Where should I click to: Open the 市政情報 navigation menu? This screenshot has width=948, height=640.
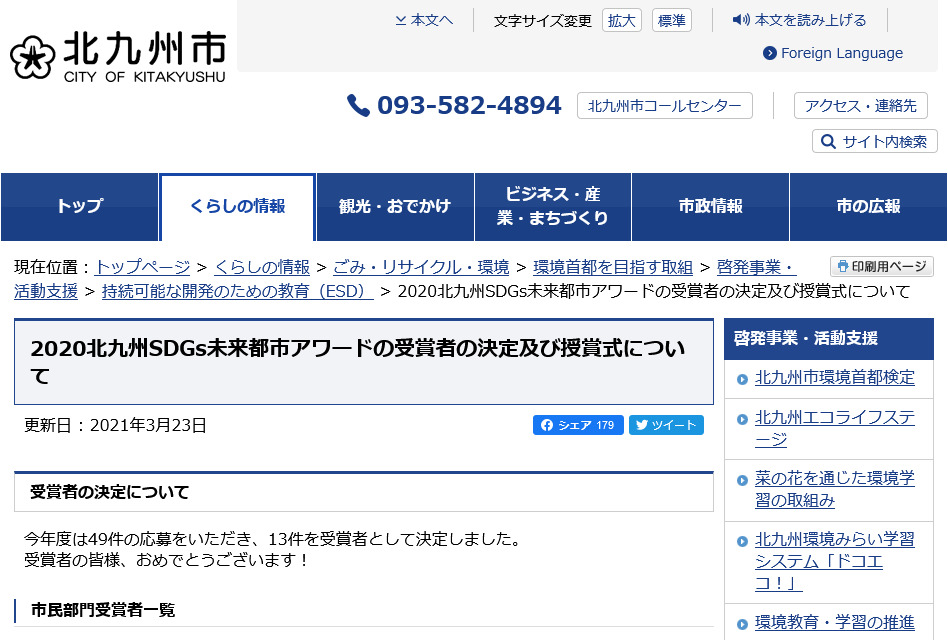pyautogui.click(x=710, y=206)
